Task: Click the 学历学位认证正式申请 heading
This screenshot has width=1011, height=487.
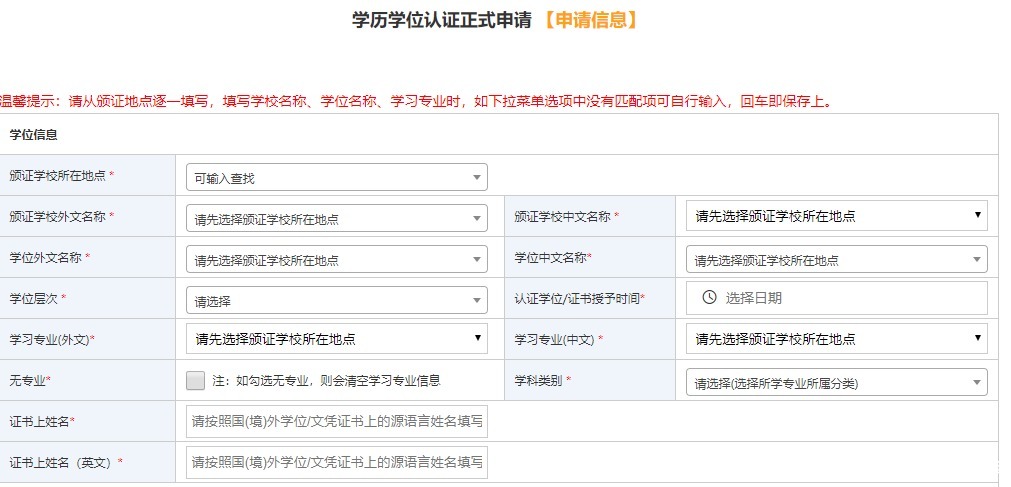Action: [x=442, y=20]
